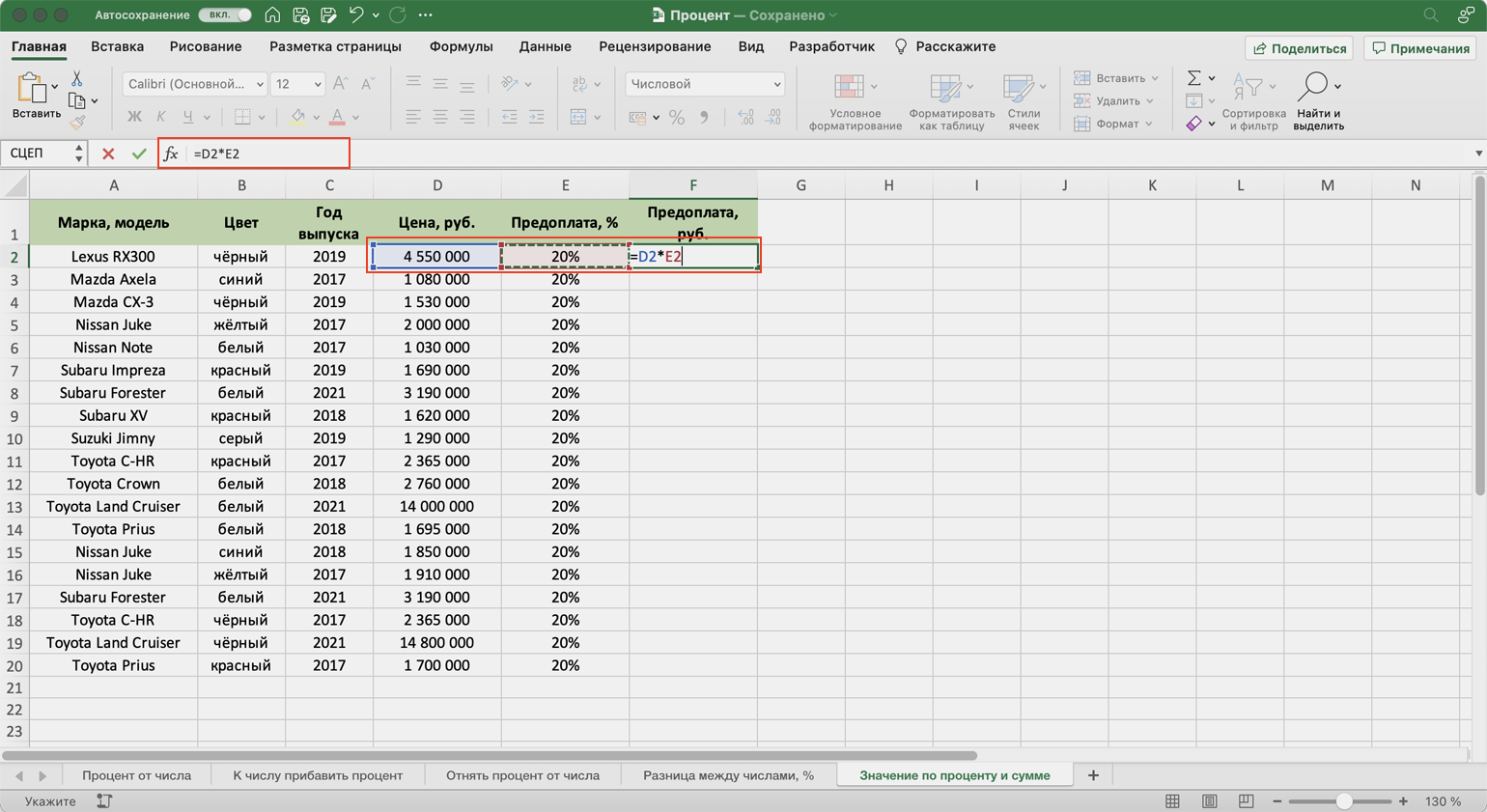Screen dimensions: 1487x812
Task: Click the Поделиться share button
Action: pos(1300,48)
